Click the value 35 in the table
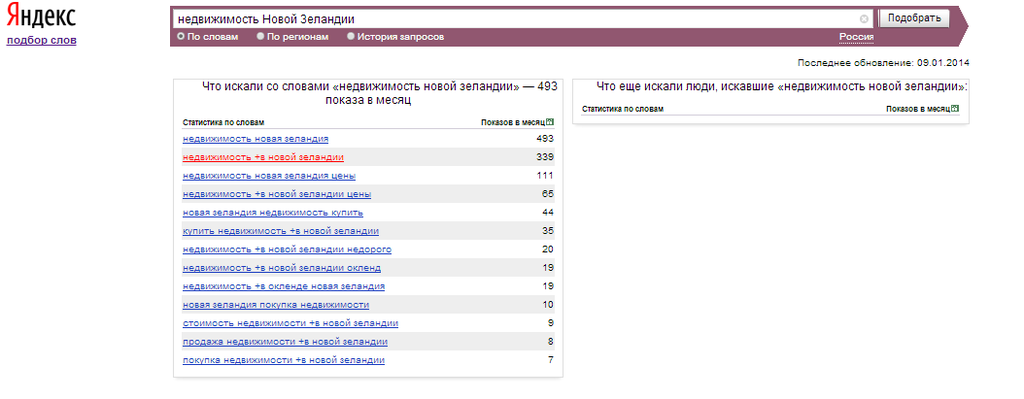This screenshot has width=1024, height=399. tap(548, 231)
